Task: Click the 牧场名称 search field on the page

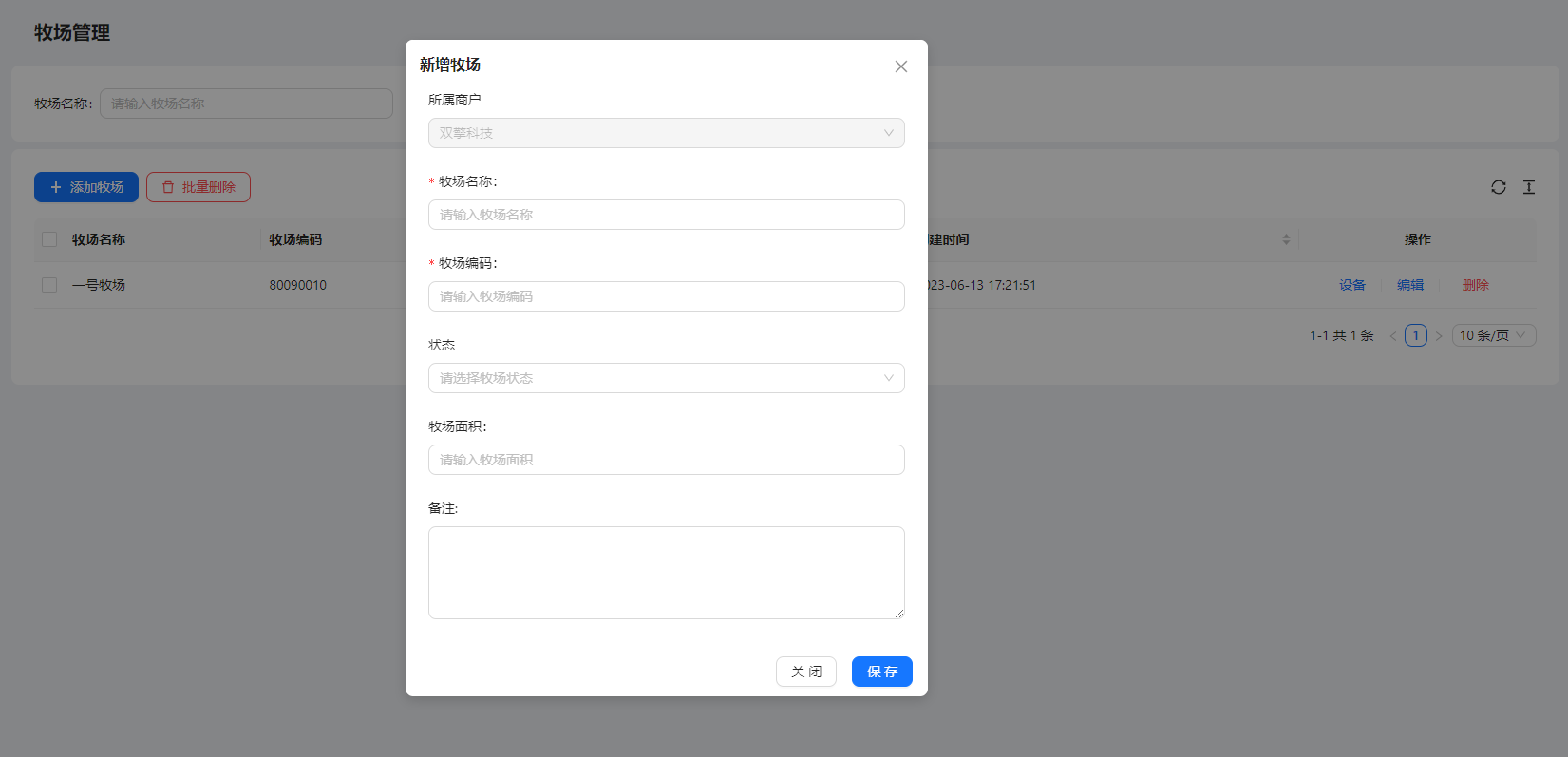Action: click(x=247, y=104)
